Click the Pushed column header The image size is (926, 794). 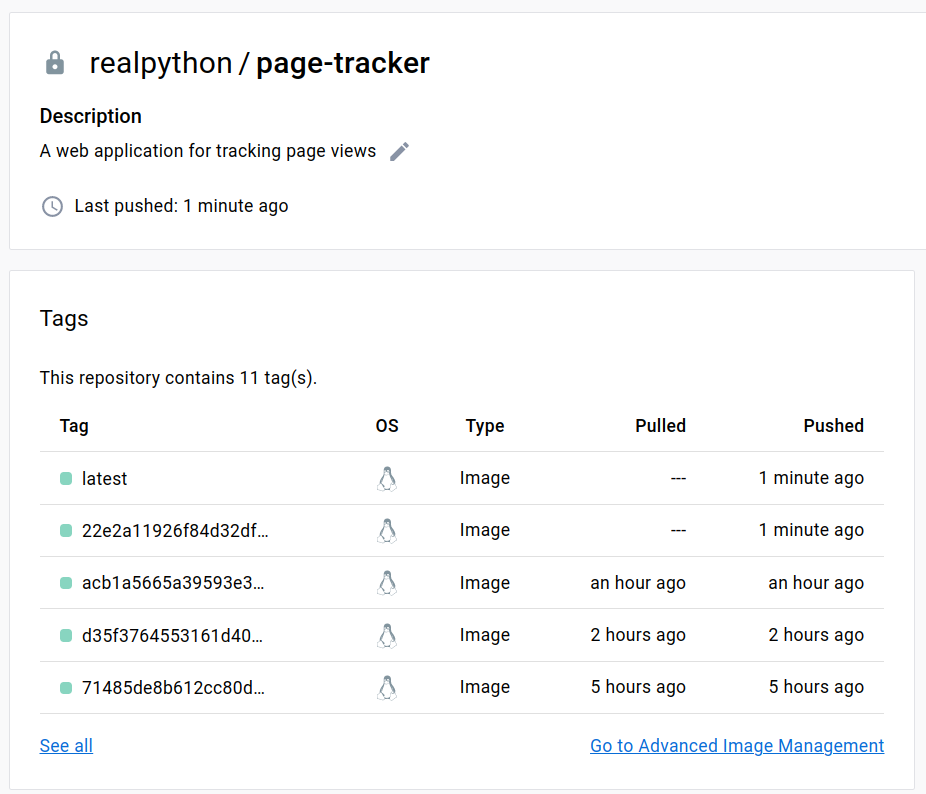(833, 425)
